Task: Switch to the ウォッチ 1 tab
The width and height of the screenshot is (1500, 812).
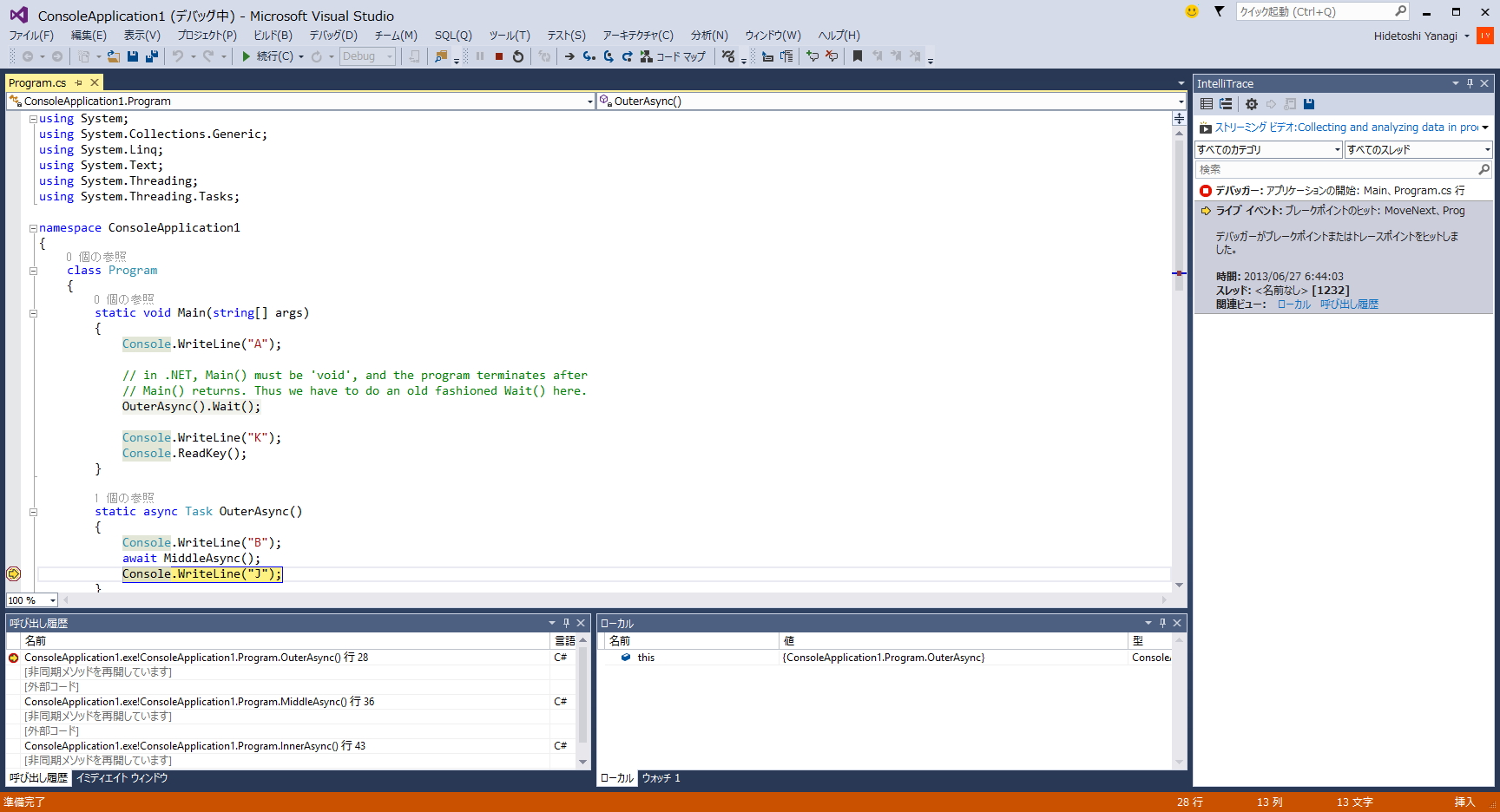Action: pyautogui.click(x=661, y=778)
